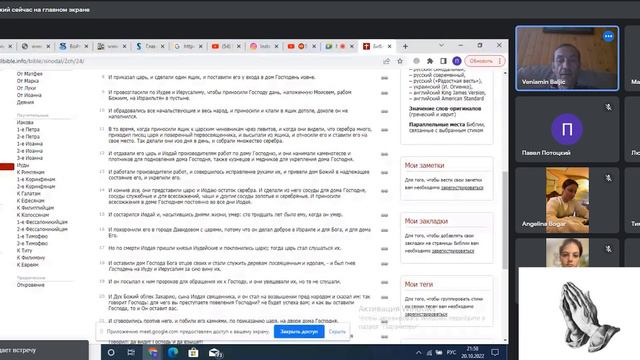The image size is (640, 360).
Task: Click register link under Мои закладки
Action: [453, 251]
